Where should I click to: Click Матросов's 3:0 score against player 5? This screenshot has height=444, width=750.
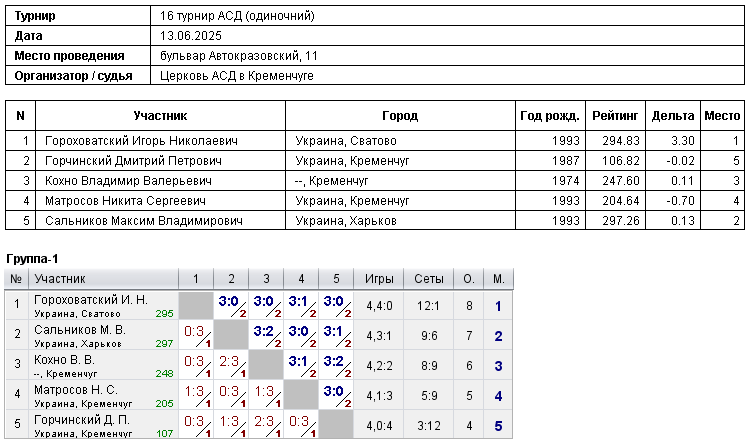click(333, 391)
